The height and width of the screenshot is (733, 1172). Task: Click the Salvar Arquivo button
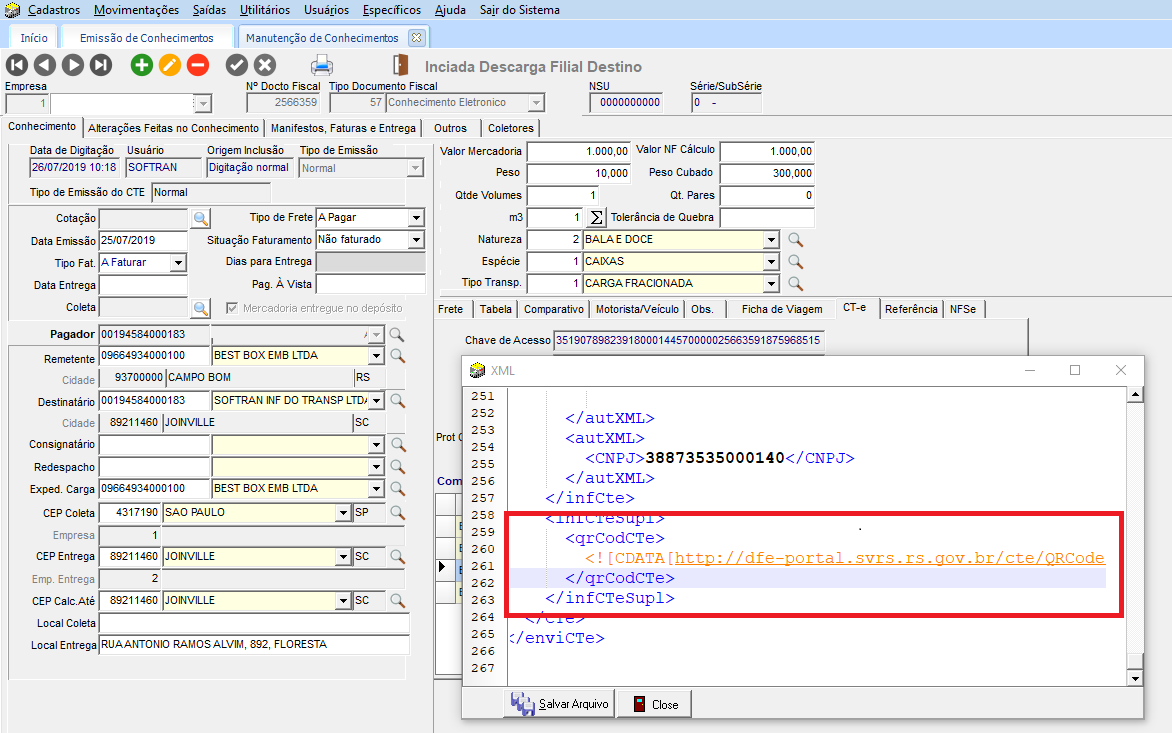559,704
